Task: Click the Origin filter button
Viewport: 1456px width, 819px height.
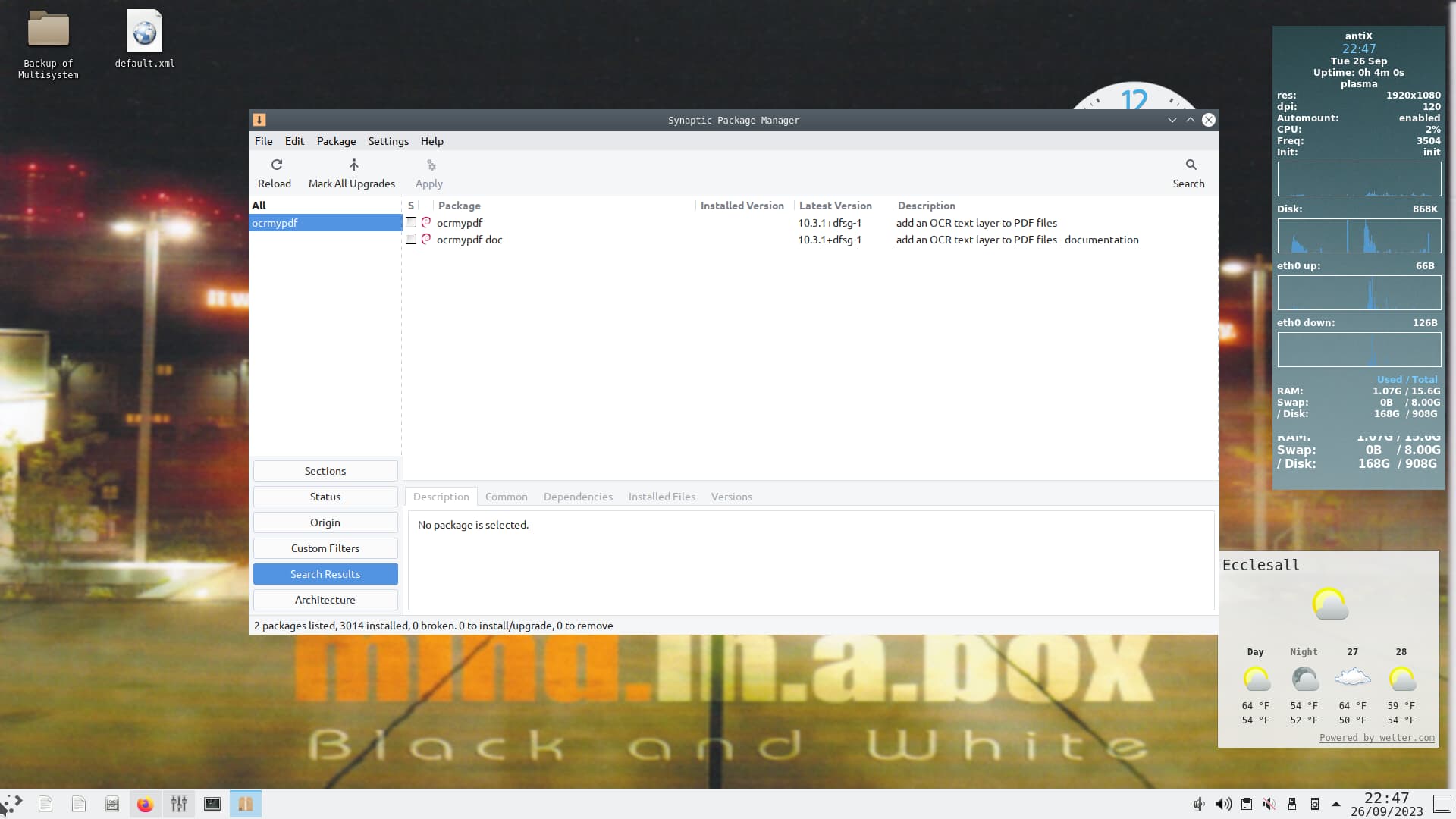Action: pyautogui.click(x=325, y=522)
